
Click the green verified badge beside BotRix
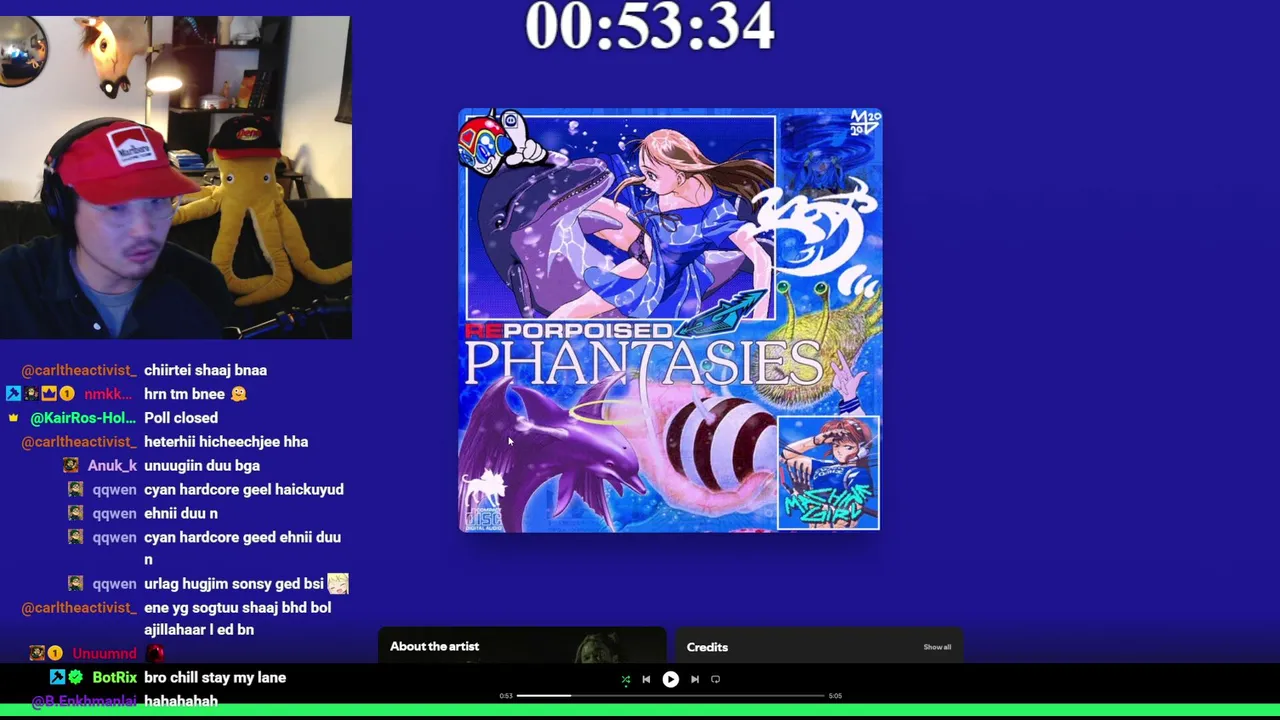(x=75, y=678)
